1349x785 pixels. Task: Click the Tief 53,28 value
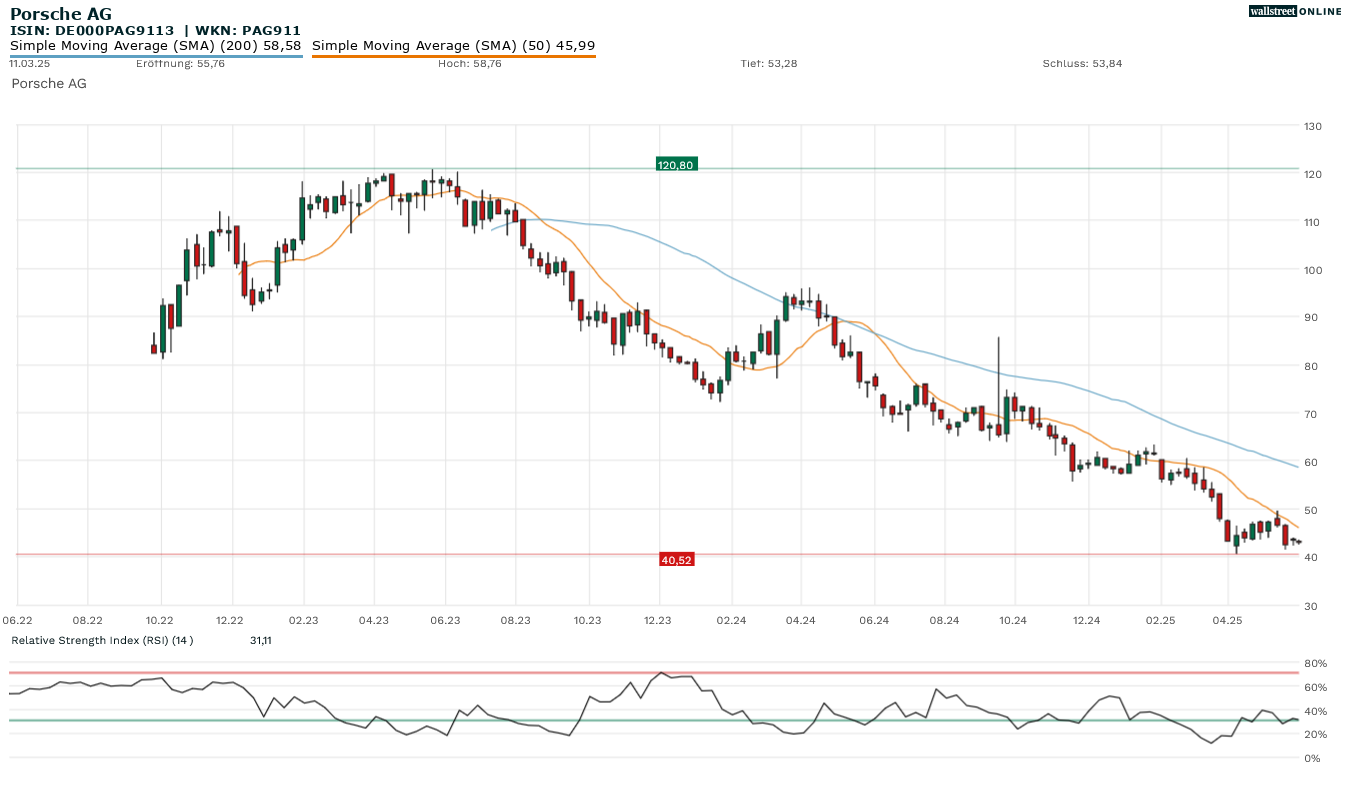pyautogui.click(x=768, y=64)
